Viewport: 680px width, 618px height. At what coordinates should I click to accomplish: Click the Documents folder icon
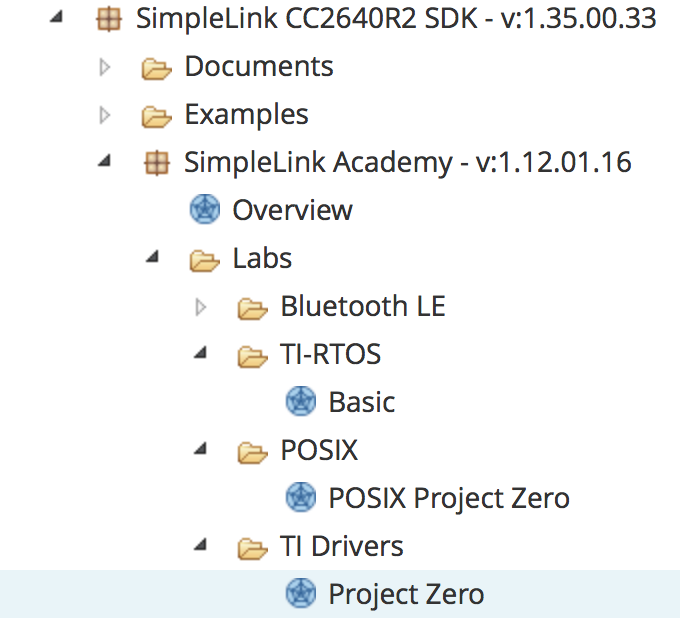click(156, 67)
